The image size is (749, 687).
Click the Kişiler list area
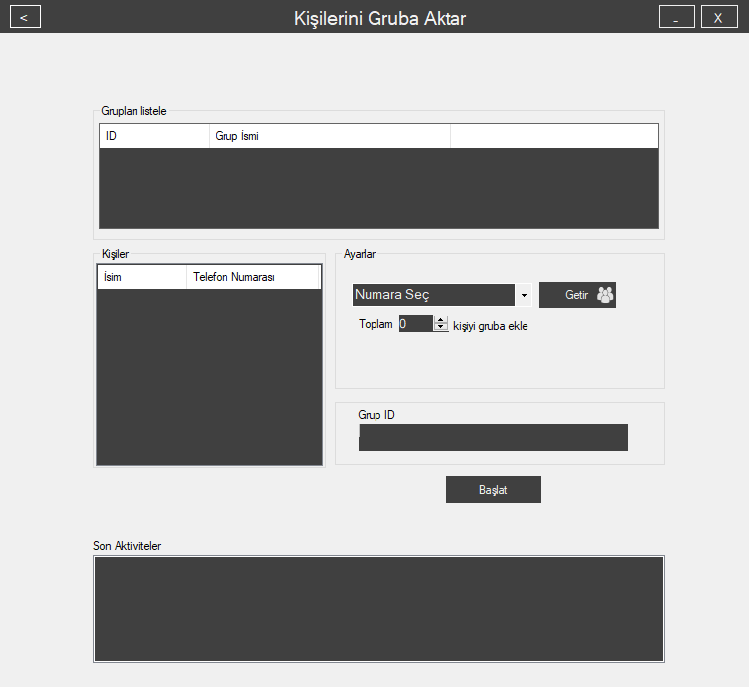pos(210,365)
